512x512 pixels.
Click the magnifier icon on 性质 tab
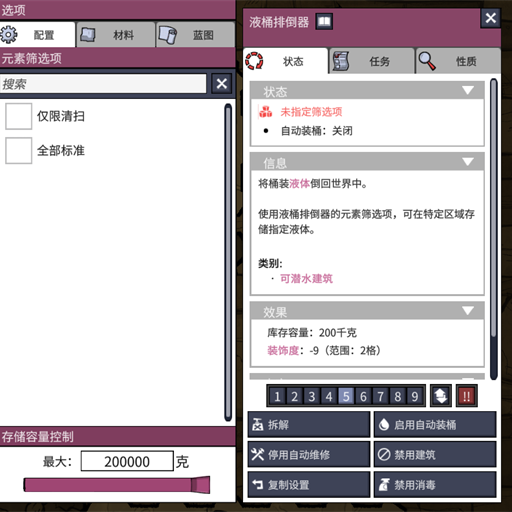click(427, 61)
